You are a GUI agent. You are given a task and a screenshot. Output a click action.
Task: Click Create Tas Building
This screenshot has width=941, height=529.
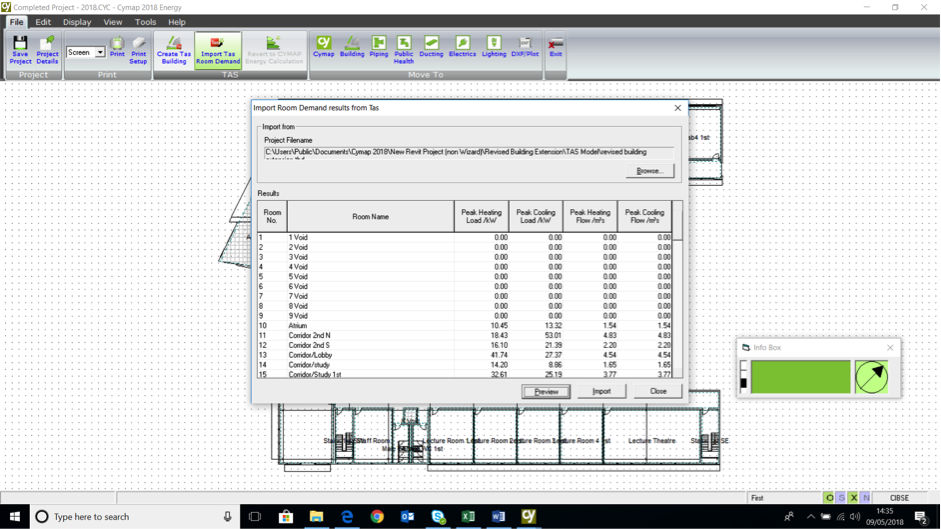[174, 50]
